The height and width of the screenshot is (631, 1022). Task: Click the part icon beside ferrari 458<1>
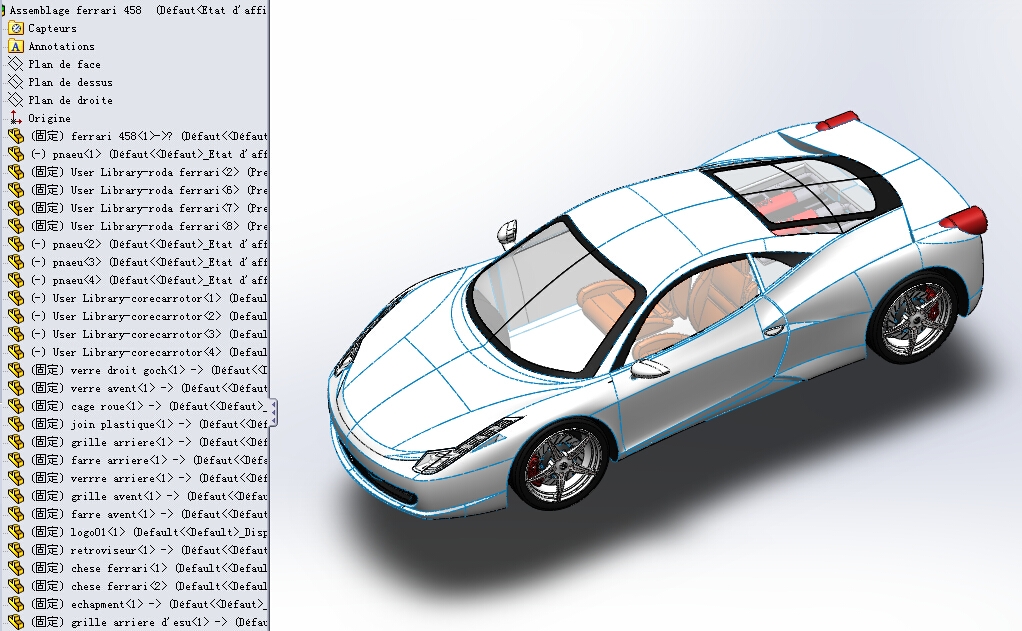(16, 136)
